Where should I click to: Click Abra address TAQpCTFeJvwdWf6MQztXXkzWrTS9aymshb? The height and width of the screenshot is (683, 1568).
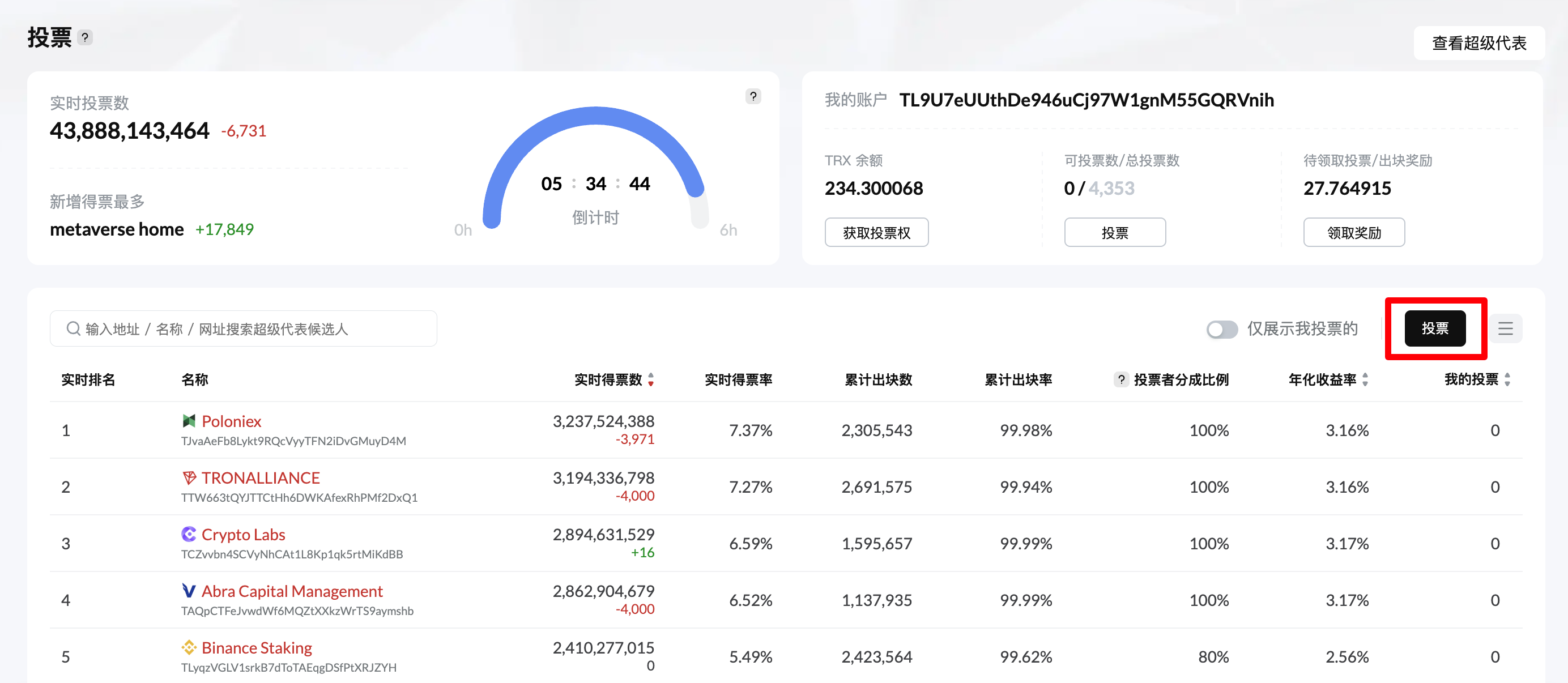coord(297,611)
